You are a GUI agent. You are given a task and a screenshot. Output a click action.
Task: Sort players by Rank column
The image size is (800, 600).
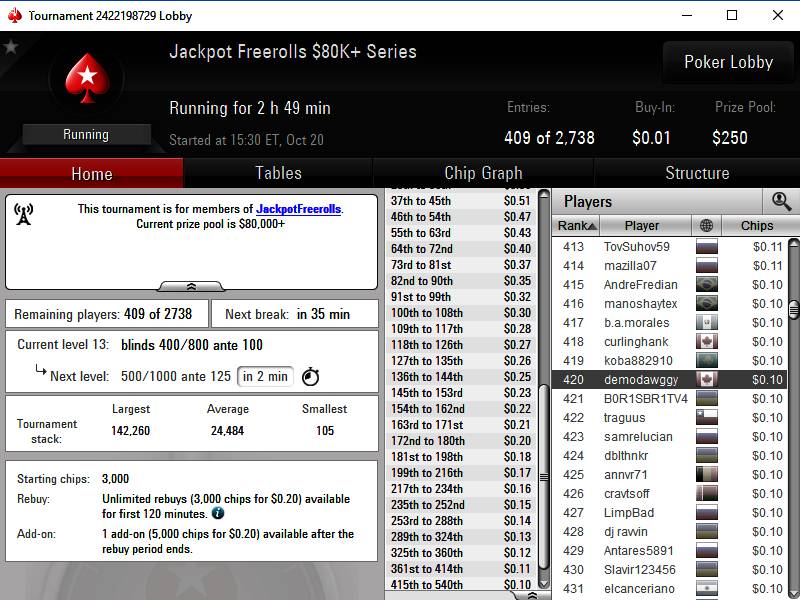click(576, 226)
